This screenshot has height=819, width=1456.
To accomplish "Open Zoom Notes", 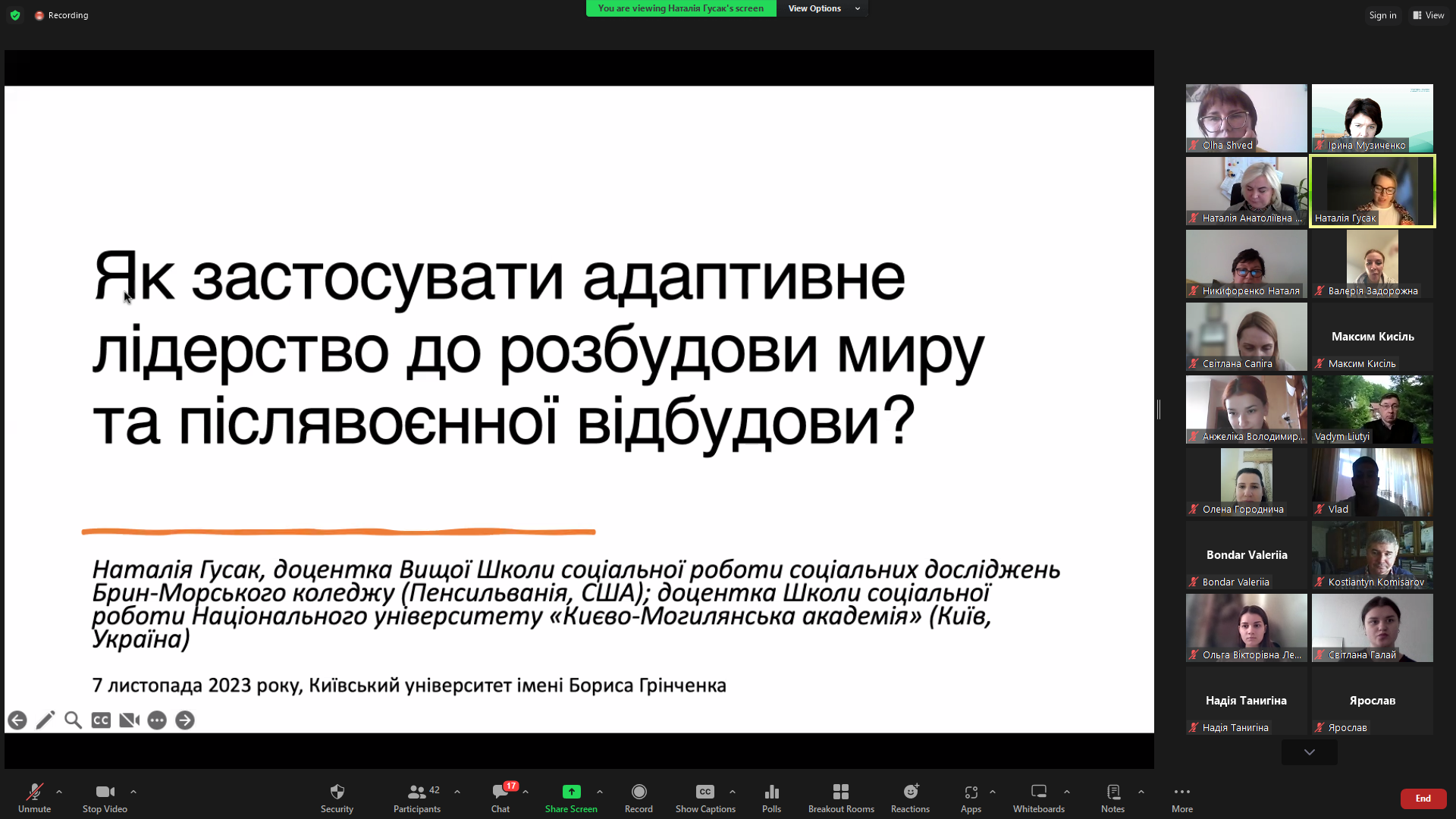I will pyautogui.click(x=1112, y=796).
